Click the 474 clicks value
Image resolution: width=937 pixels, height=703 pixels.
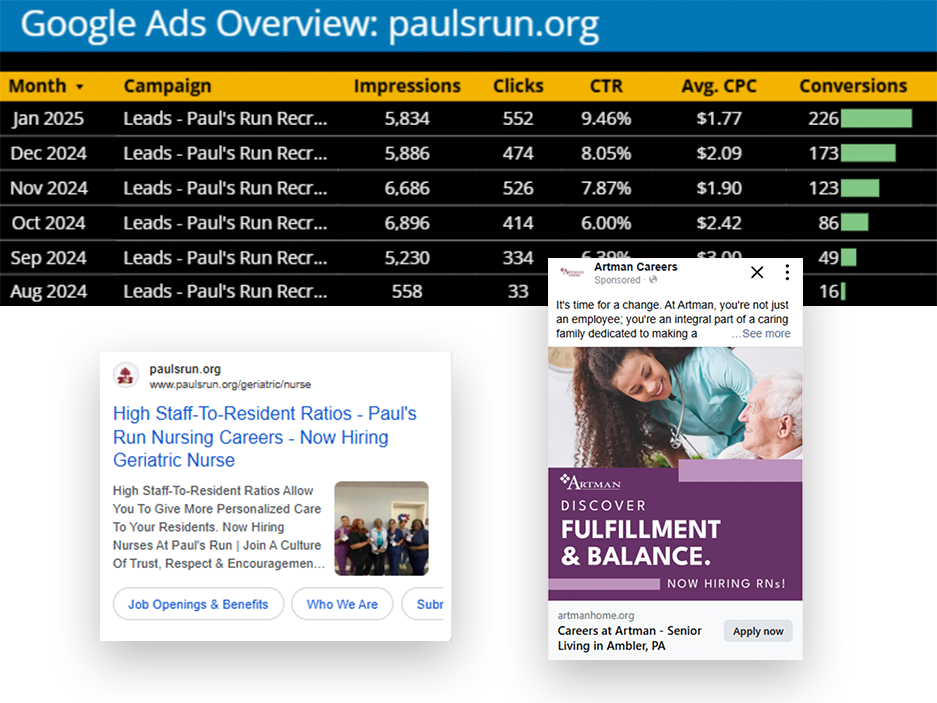coord(518,153)
